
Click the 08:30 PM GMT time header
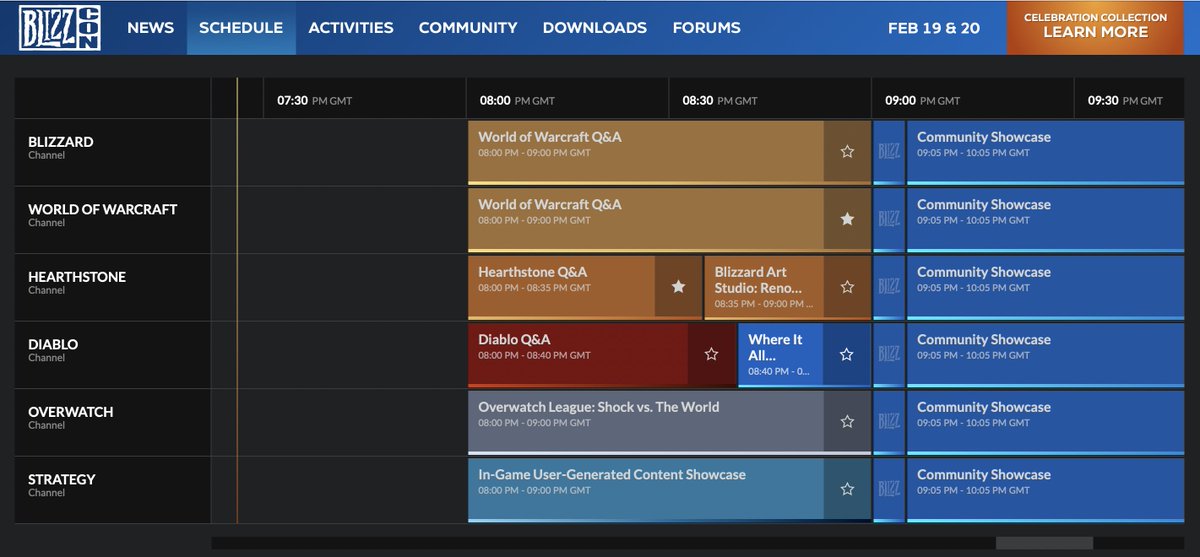click(720, 100)
